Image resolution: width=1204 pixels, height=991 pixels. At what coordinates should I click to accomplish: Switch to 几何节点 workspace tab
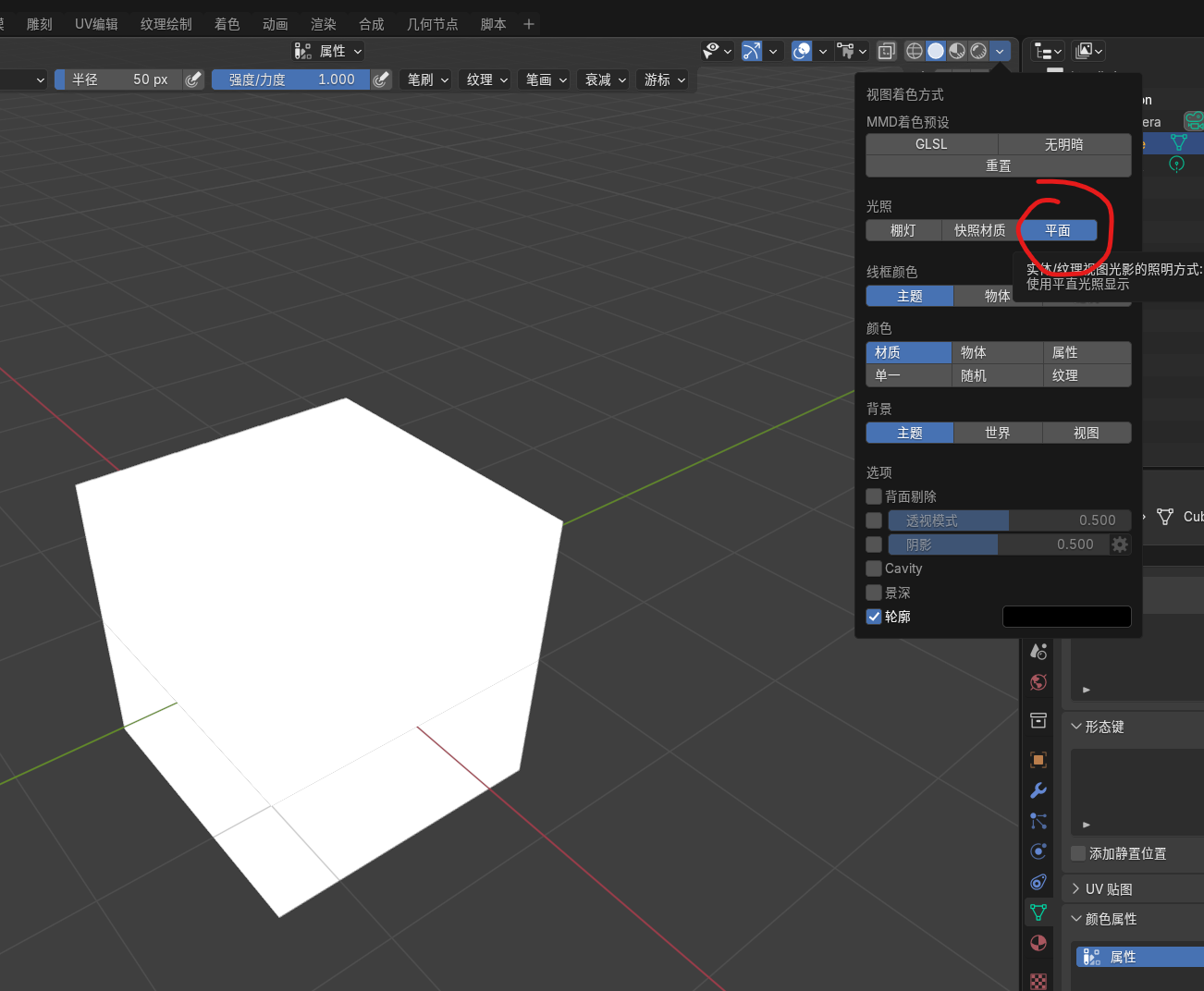tap(433, 24)
